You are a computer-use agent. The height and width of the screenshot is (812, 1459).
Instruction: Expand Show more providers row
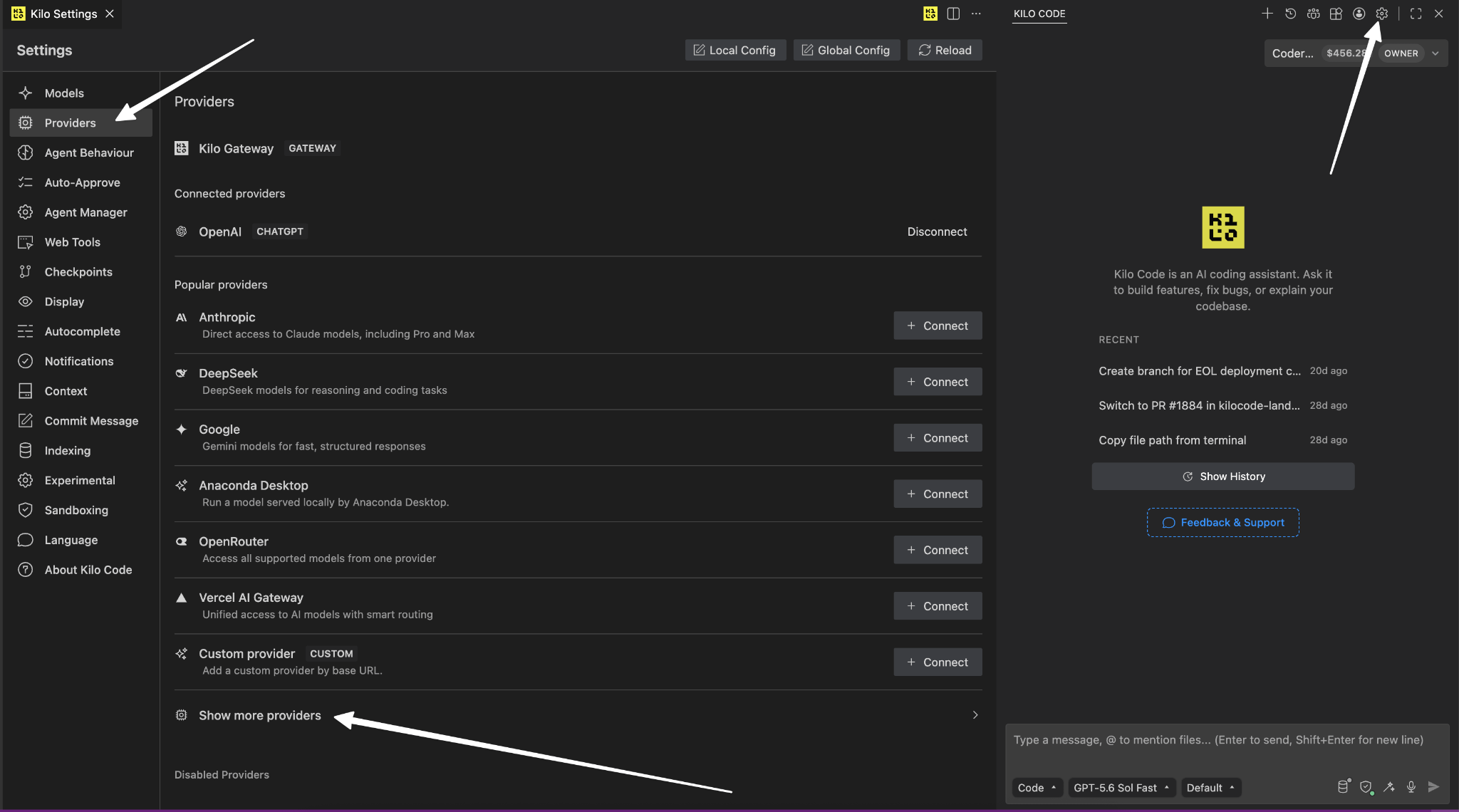578,715
